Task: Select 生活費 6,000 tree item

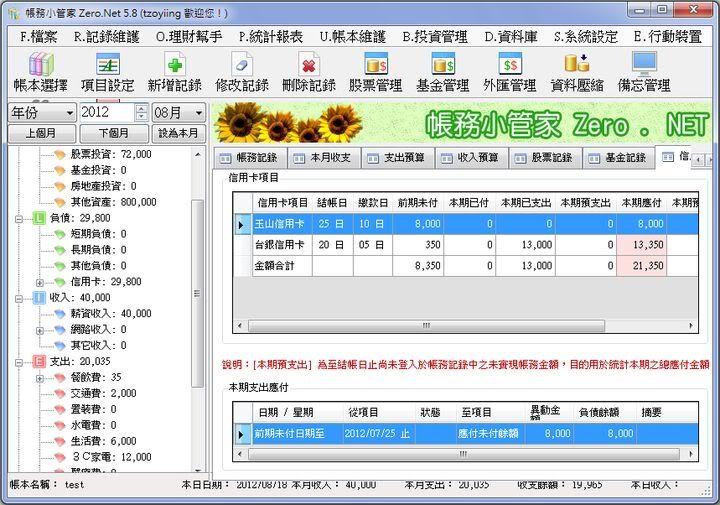Action: [103, 441]
